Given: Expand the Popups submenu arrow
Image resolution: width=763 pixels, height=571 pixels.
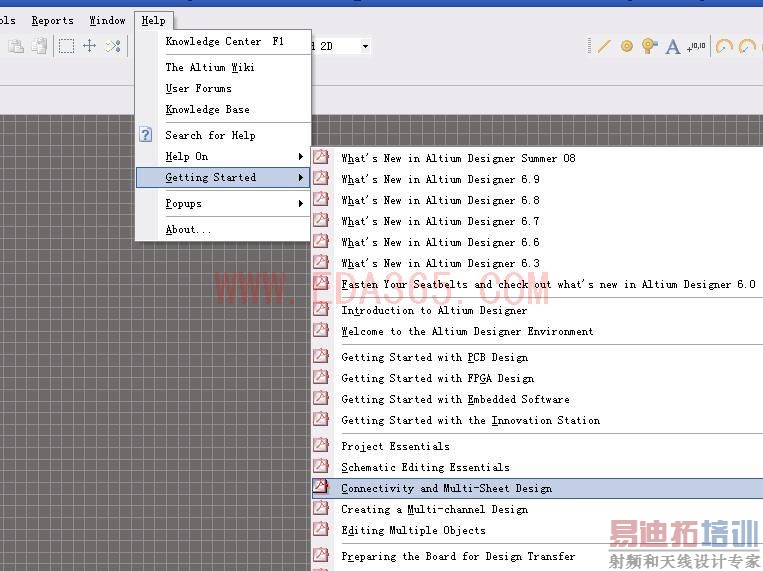Looking at the screenshot, I should 301,203.
